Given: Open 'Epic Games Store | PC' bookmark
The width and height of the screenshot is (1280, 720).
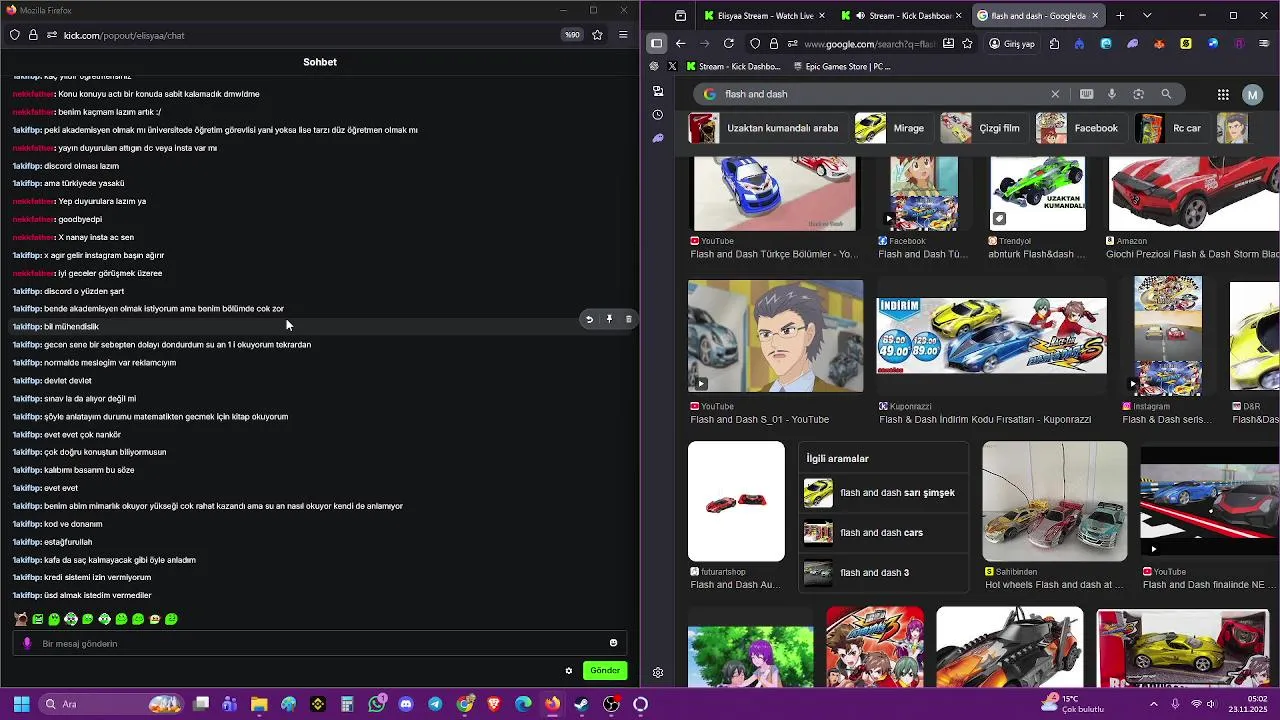Looking at the screenshot, I should pyautogui.click(x=841, y=67).
